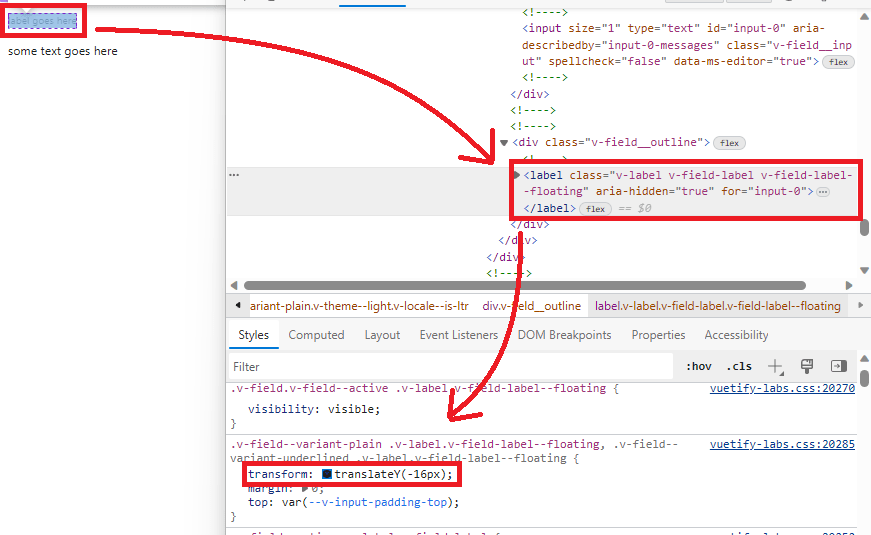Toggle flex badge on input element
The width and height of the screenshot is (871, 535).
click(838, 62)
